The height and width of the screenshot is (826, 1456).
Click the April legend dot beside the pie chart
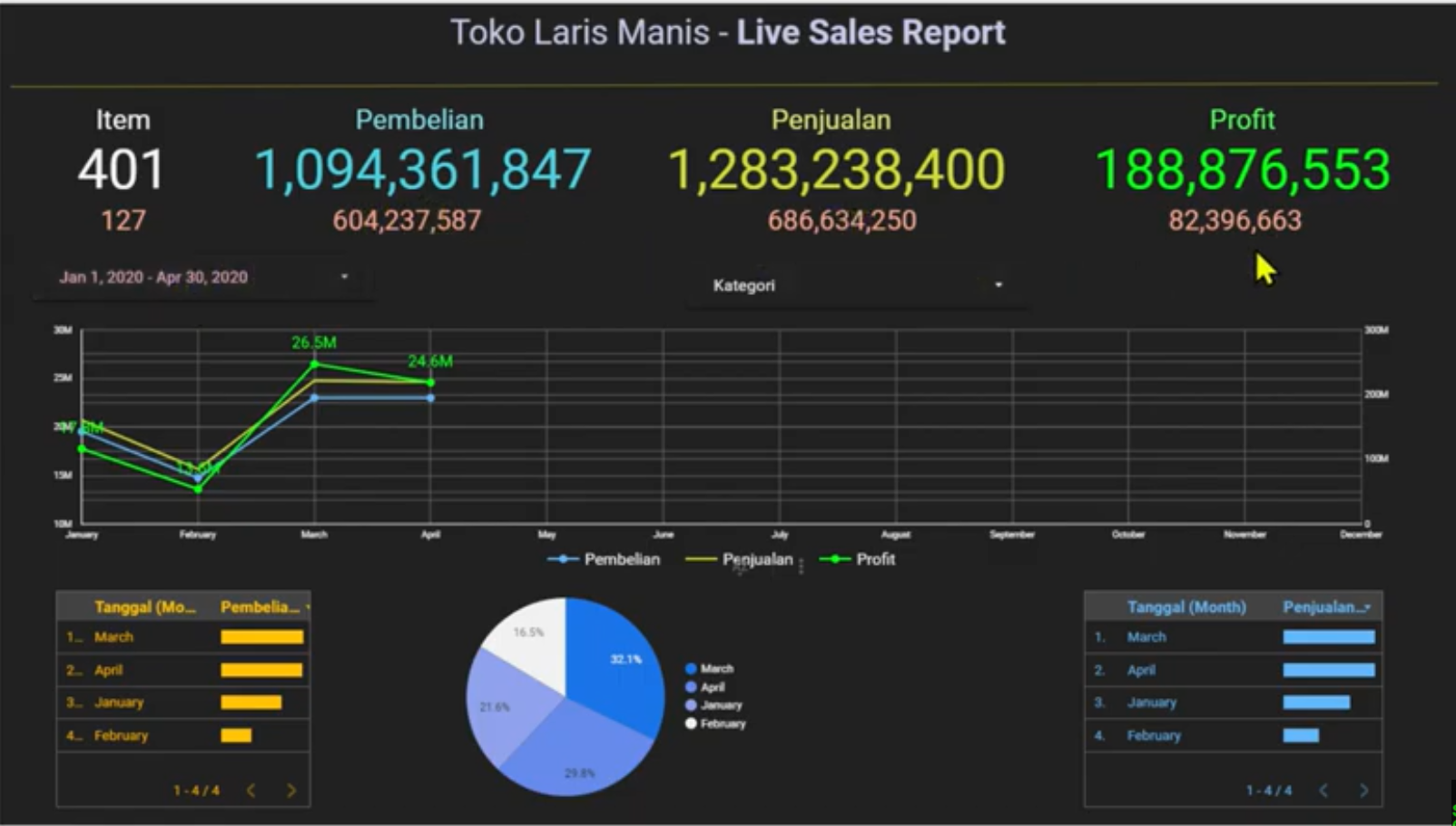pos(692,687)
